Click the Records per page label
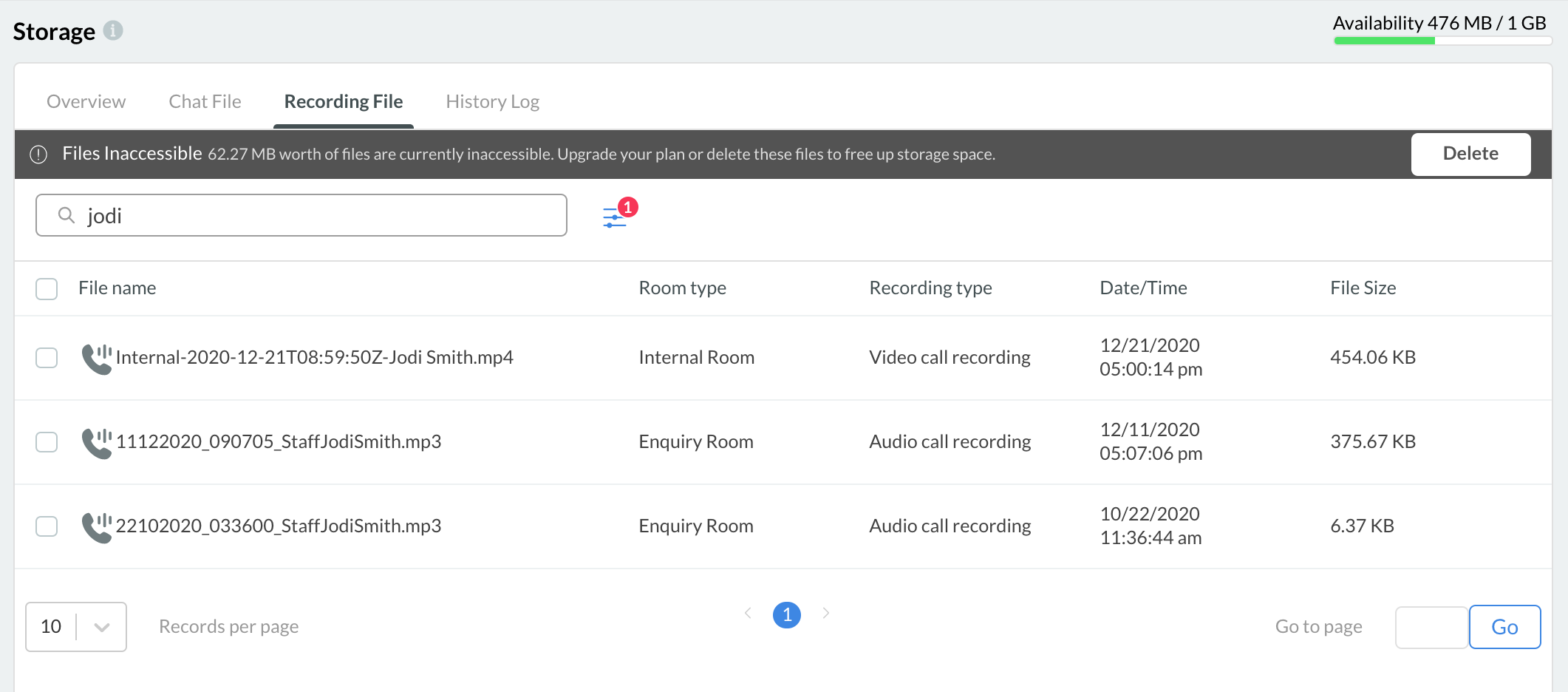The height and width of the screenshot is (692, 1568). coord(229,626)
